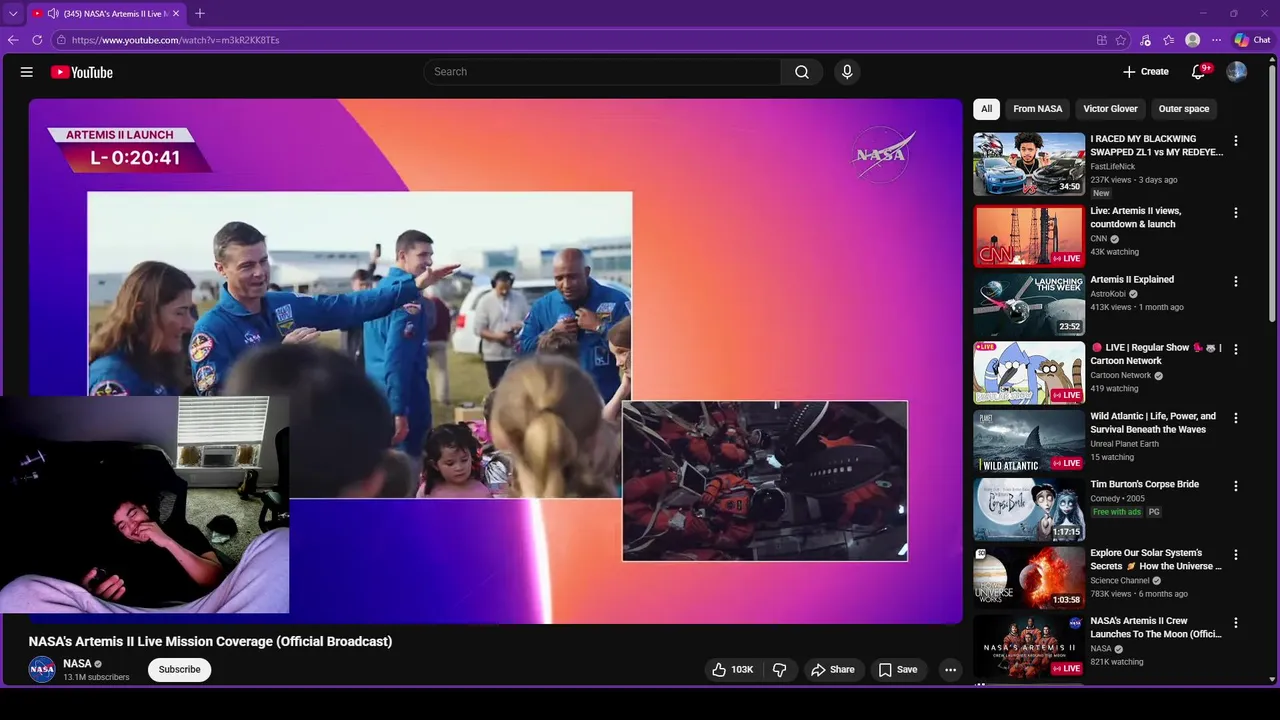Open the CNN Artemis II live thumbnail
Image resolution: width=1280 pixels, height=720 pixels.
(x=1029, y=236)
